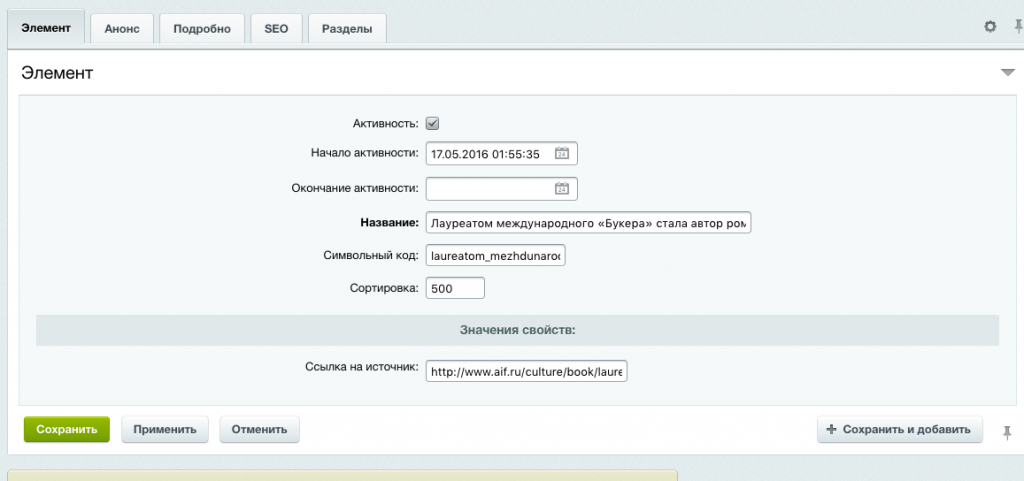This screenshot has width=1024, height=481.
Task: Click the pin icon beside Сохранить и добавить
Action: click(1007, 430)
